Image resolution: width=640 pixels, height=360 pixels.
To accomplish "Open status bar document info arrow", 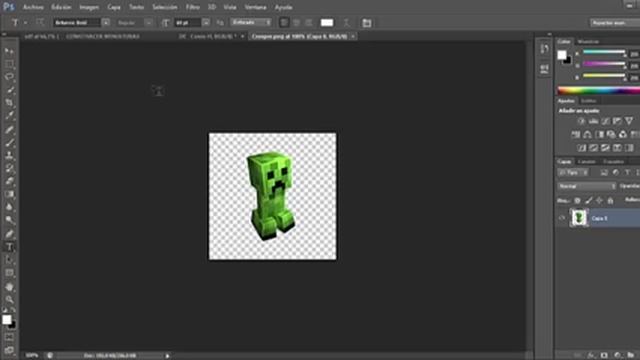I will (x=167, y=356).
